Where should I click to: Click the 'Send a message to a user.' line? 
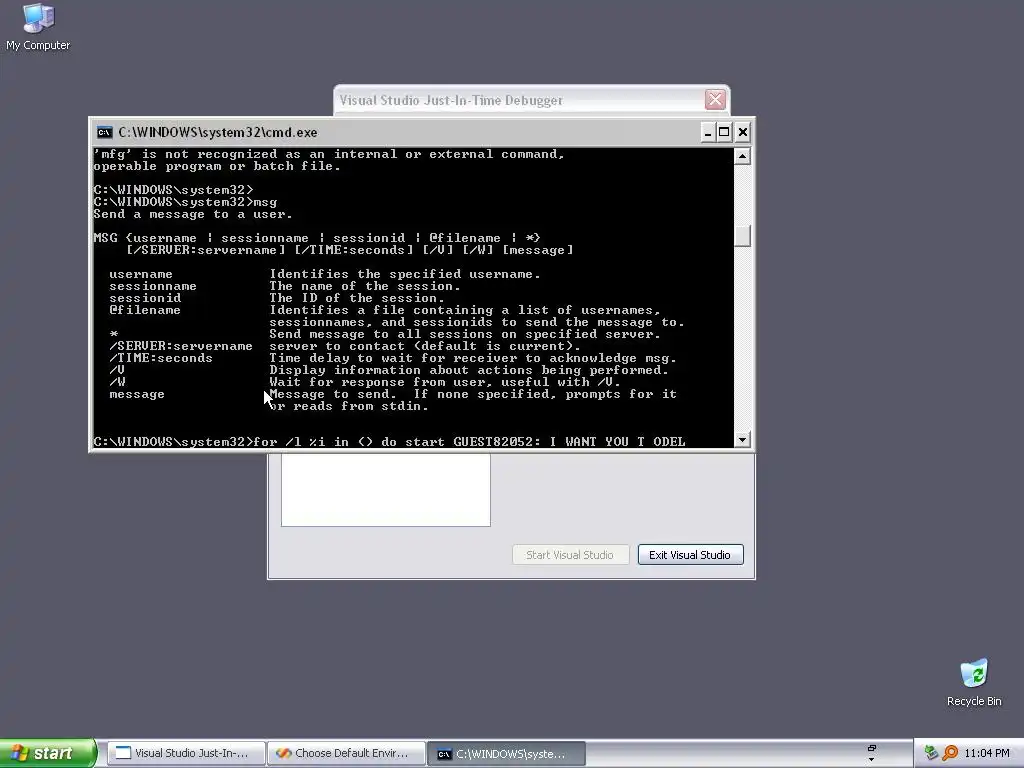point(193,214)
